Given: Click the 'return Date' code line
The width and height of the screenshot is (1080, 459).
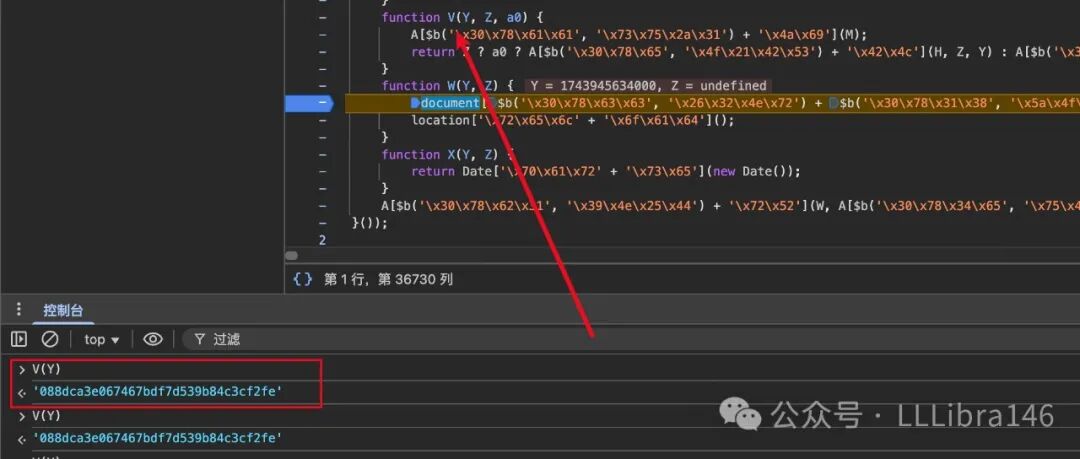Looking at the screenshot, I should point(606,171).
